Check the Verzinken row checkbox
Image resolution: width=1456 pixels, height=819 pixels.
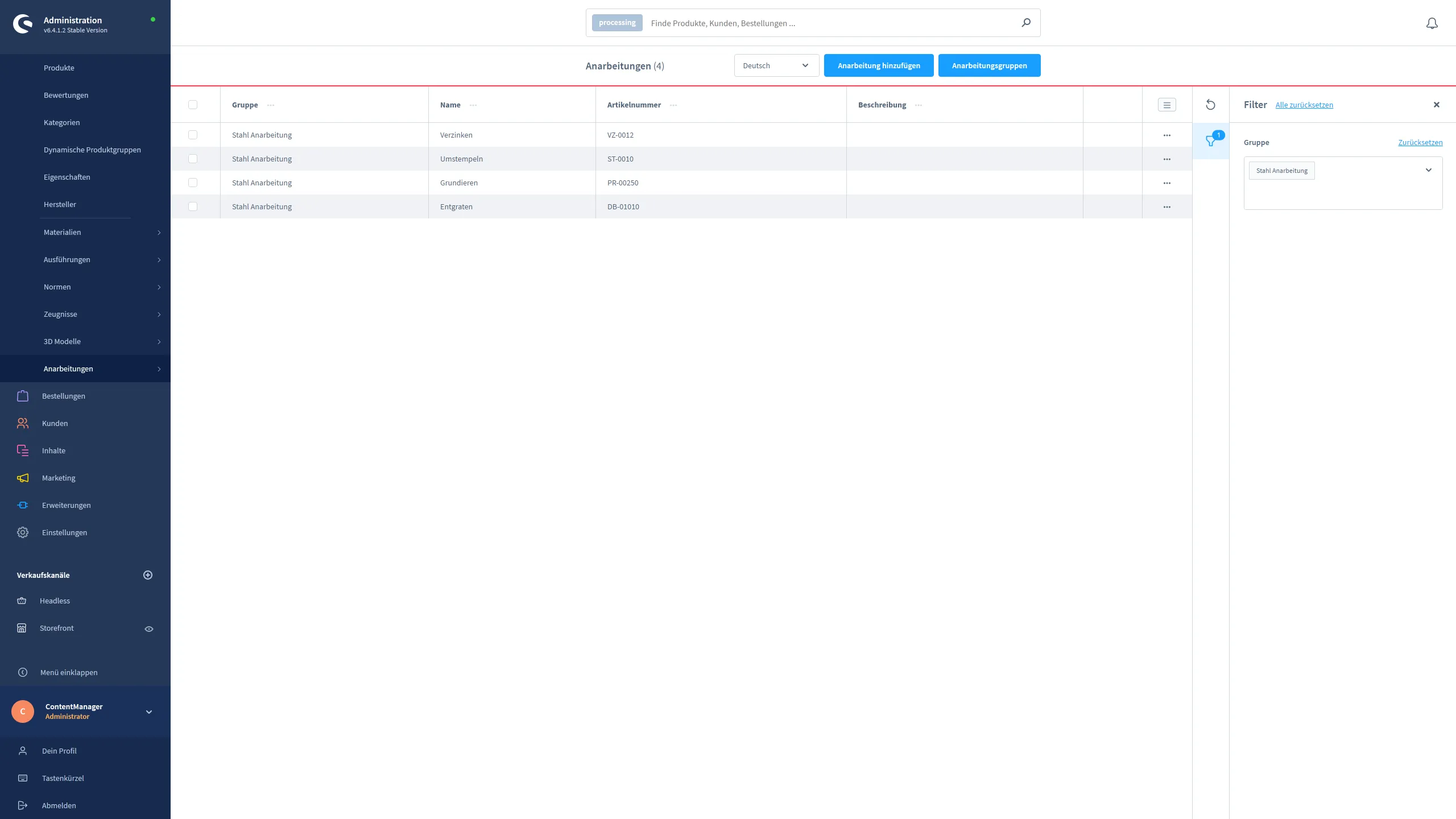tap(193, 135)
